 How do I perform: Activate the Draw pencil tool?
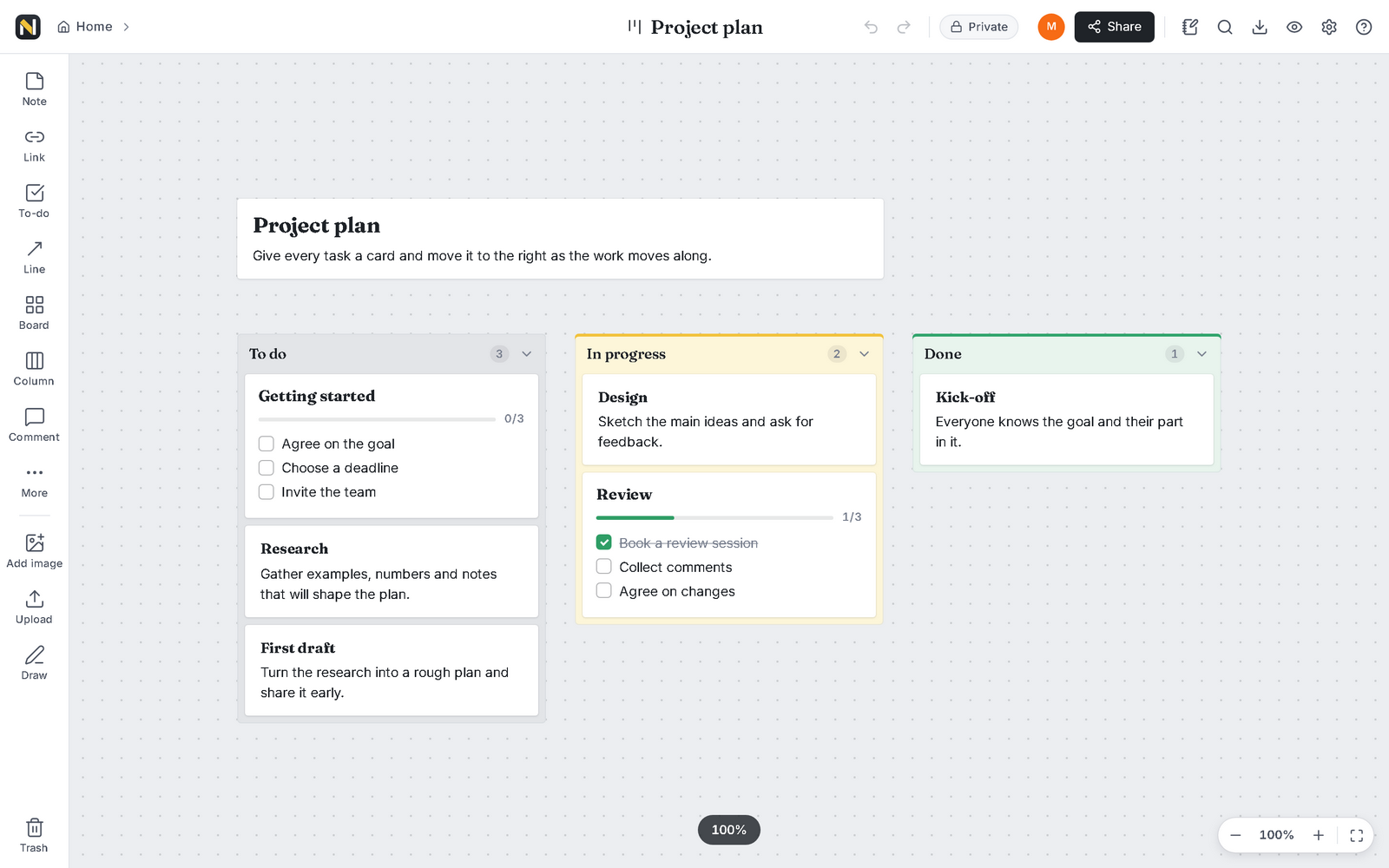35,664
